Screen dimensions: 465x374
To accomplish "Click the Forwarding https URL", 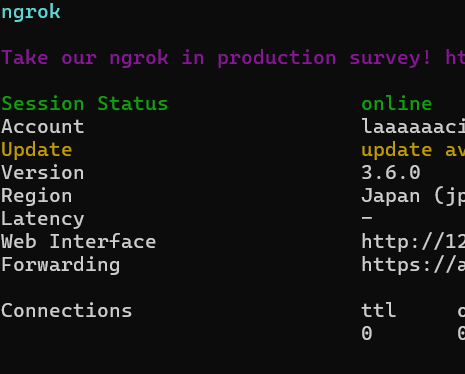I will click(x=413, y=265).
